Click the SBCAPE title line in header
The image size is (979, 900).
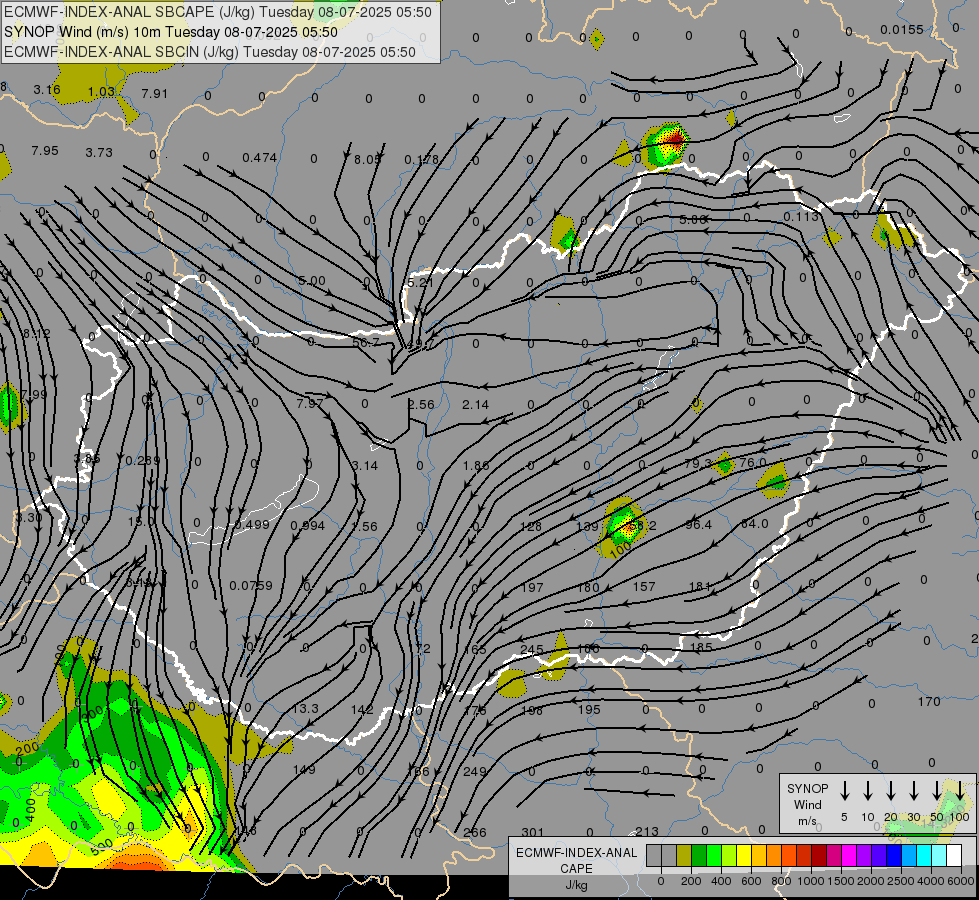point(217,12)
